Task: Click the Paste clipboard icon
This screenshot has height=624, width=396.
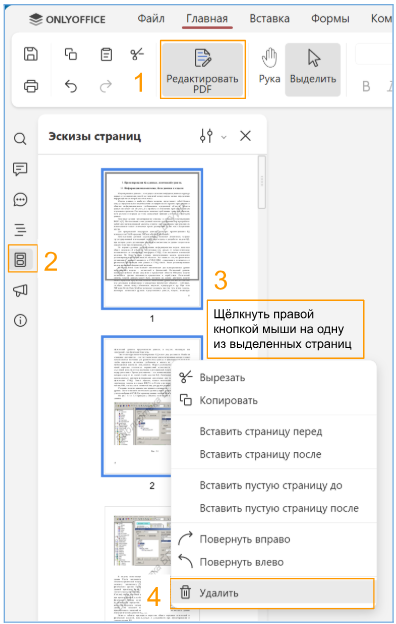Action: coord(106,54)
